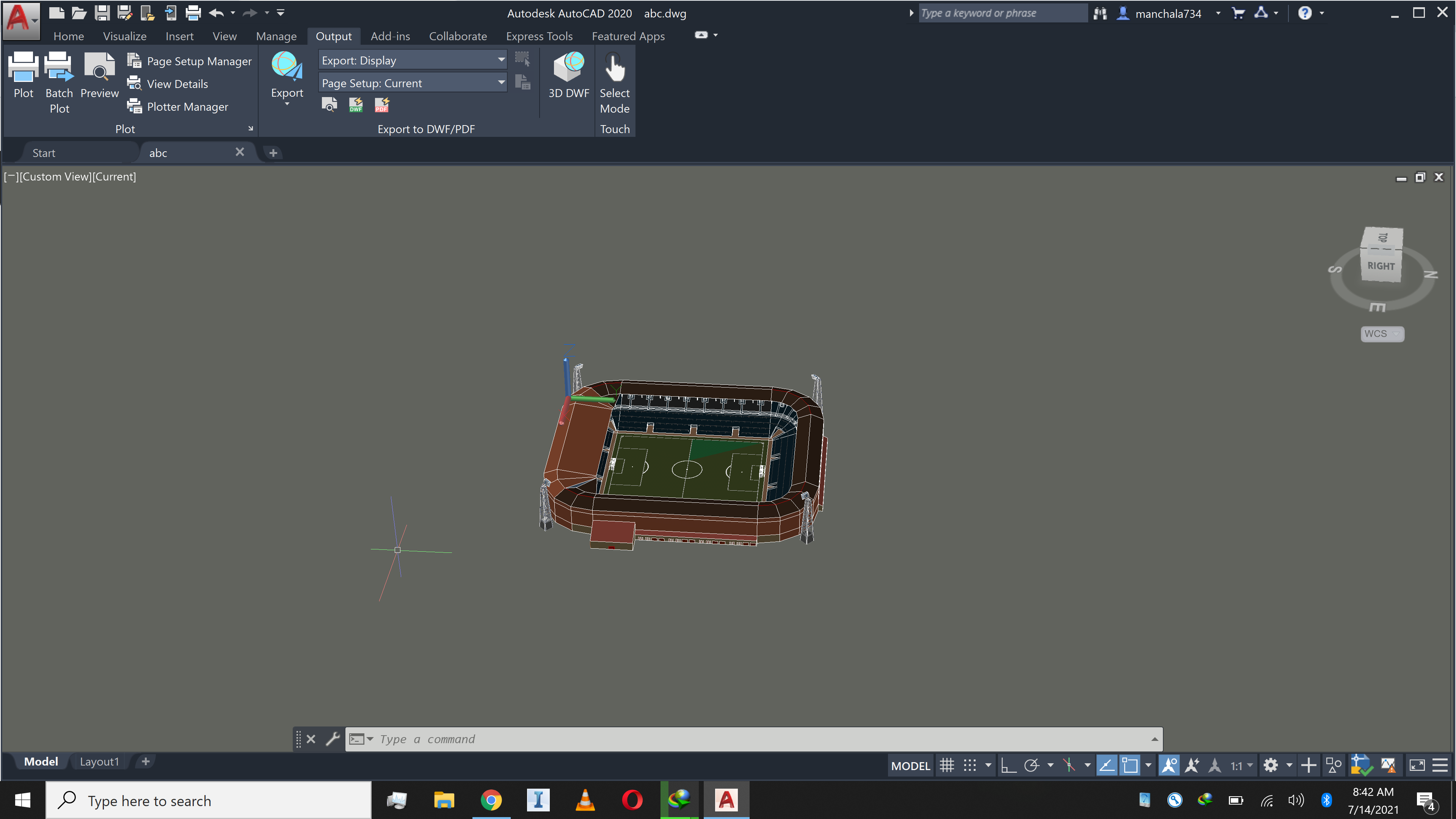Switch to the Layout1 tab

coord(99,761)
